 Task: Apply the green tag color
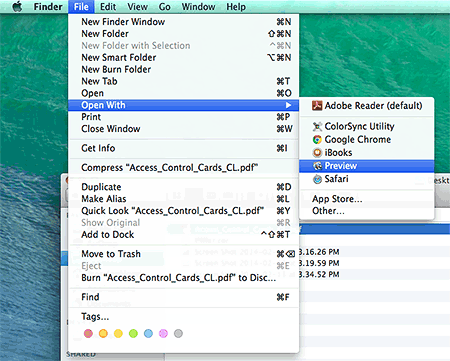click(x=133, y=333)
